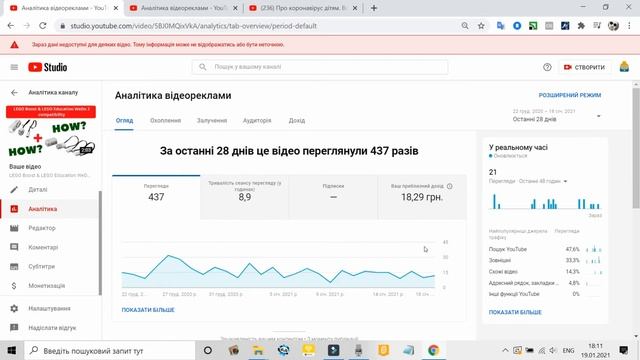Screen dimensions: 640x360
Task: Reload the page with refresh icon
Action: pyautogui.click(x=43, y=26)
